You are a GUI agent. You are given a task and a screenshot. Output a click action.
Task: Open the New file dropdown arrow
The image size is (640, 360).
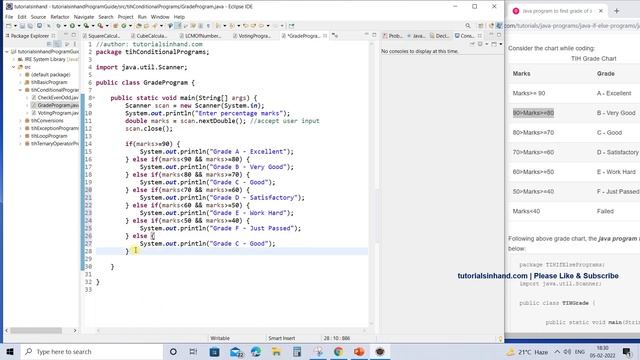point(15,26)
